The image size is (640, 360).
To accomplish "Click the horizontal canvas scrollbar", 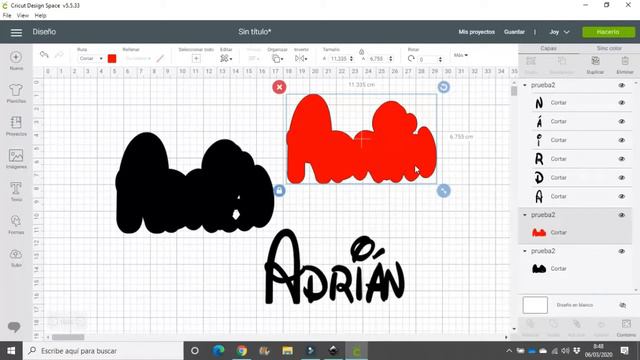I will pyautogui.click(x=68, y=337).
